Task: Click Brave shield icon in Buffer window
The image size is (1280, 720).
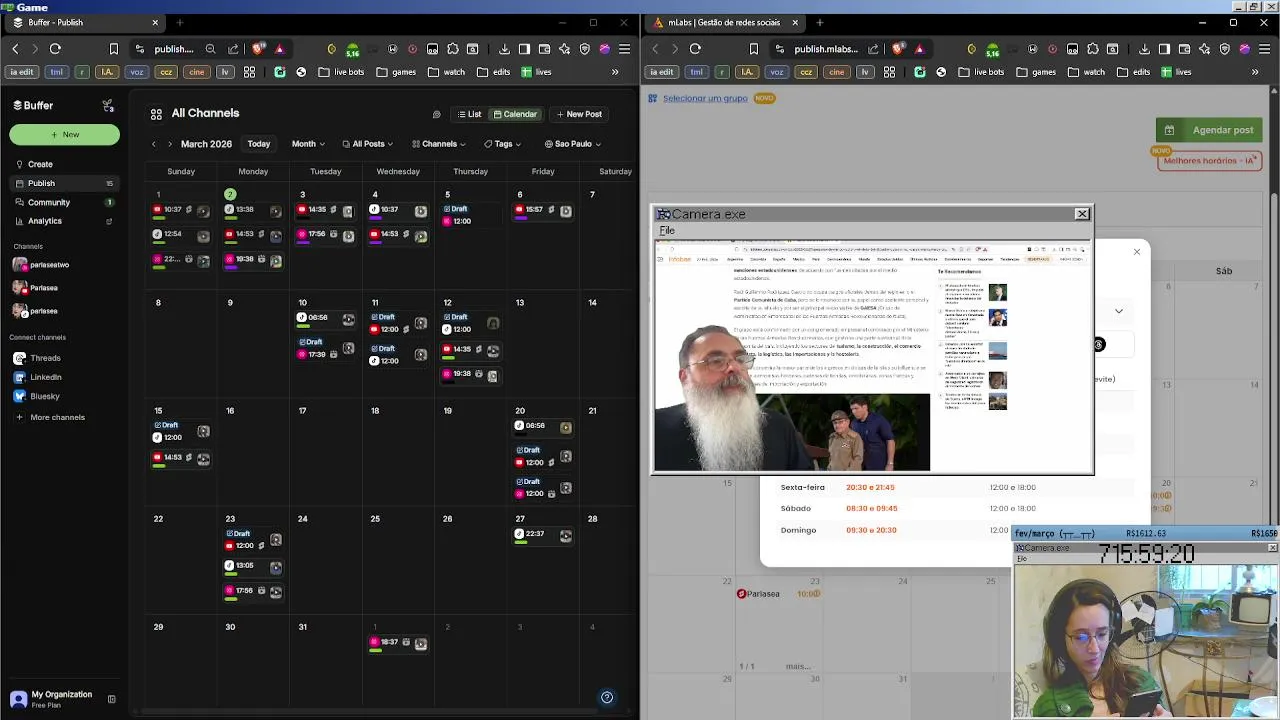Action: pyautogui.click(x=259, y=48)
